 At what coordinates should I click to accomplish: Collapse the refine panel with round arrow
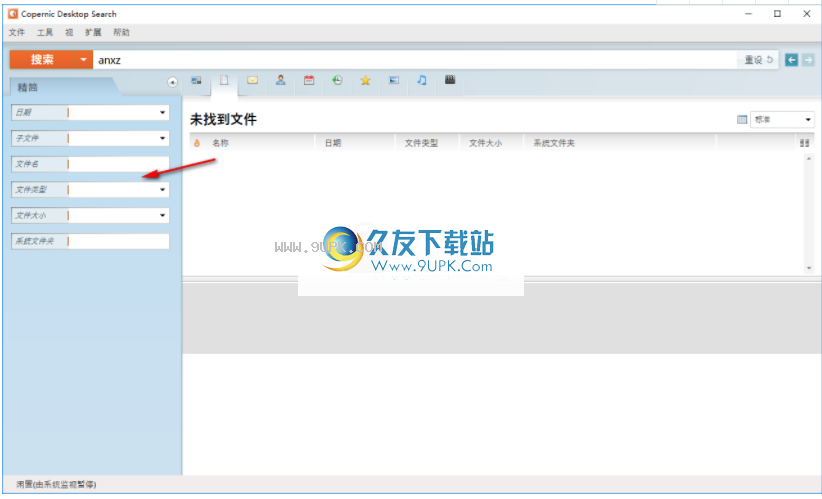click(172, 82)
